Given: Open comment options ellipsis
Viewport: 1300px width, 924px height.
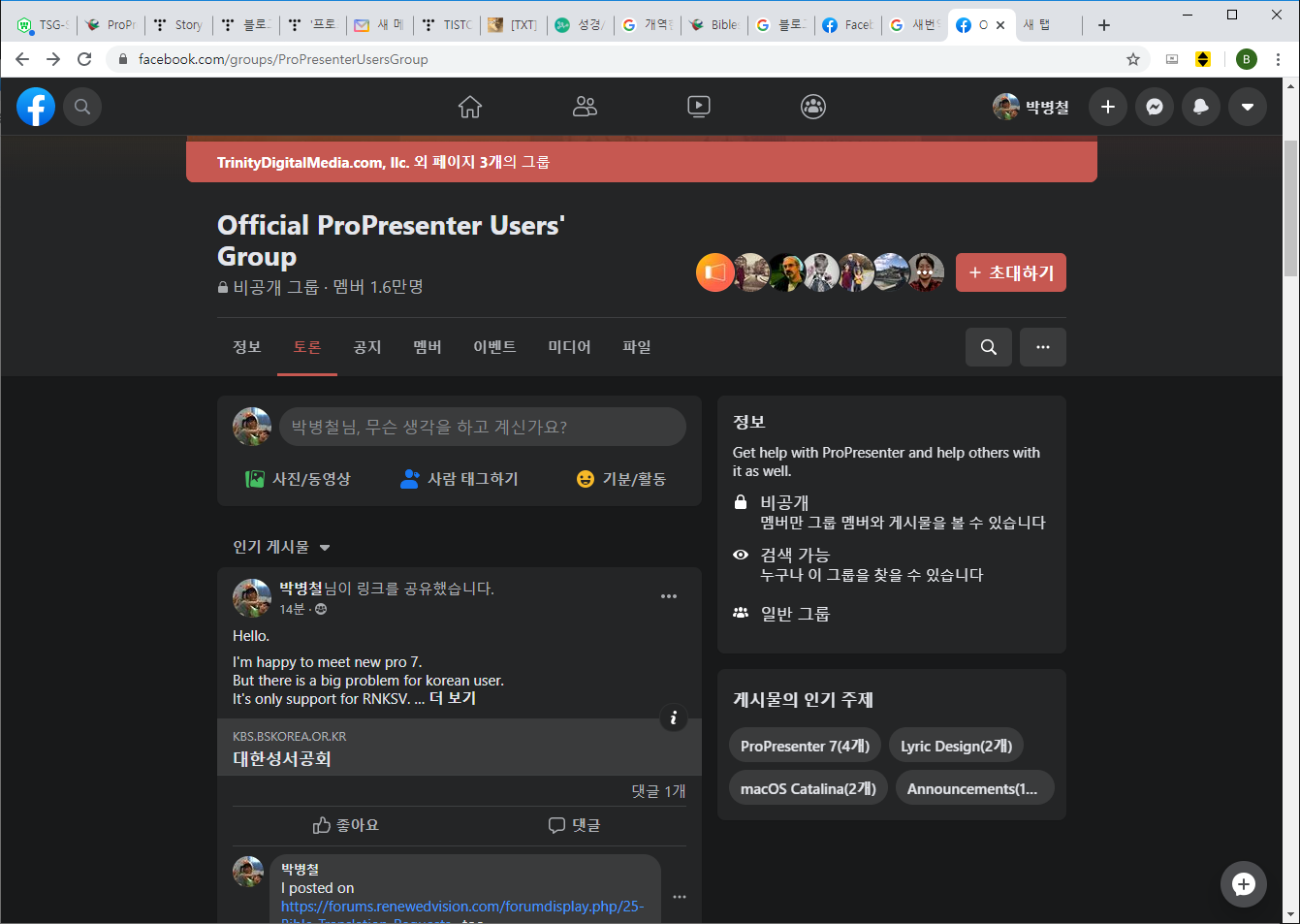Looking at the screenshot, I should point(680,897).
